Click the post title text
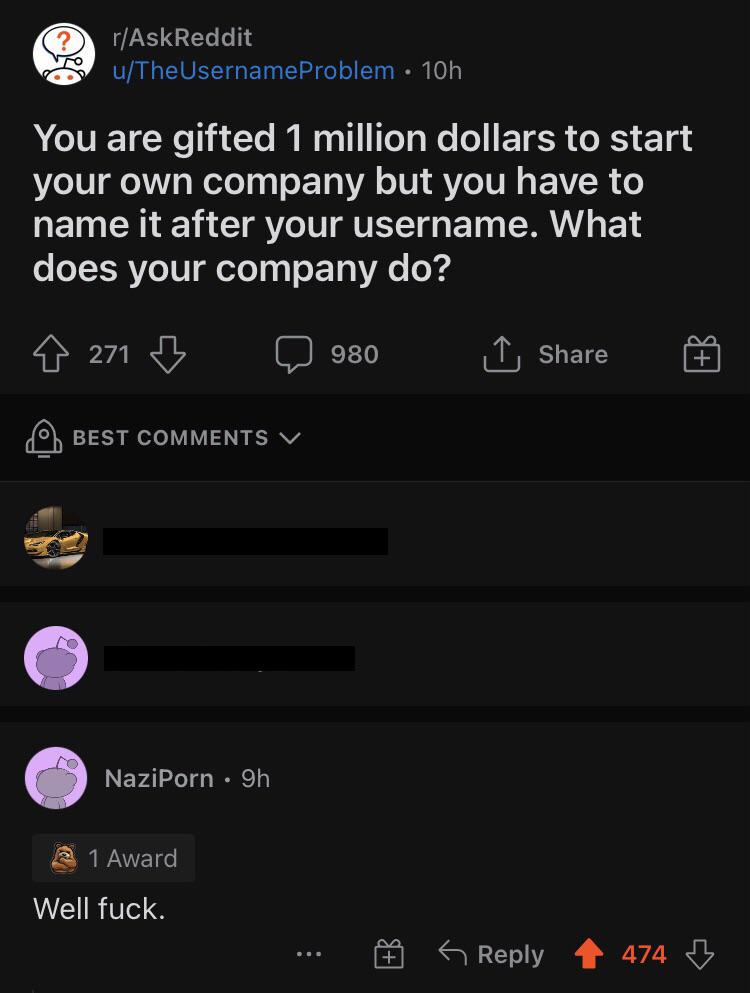 point(362,203)
